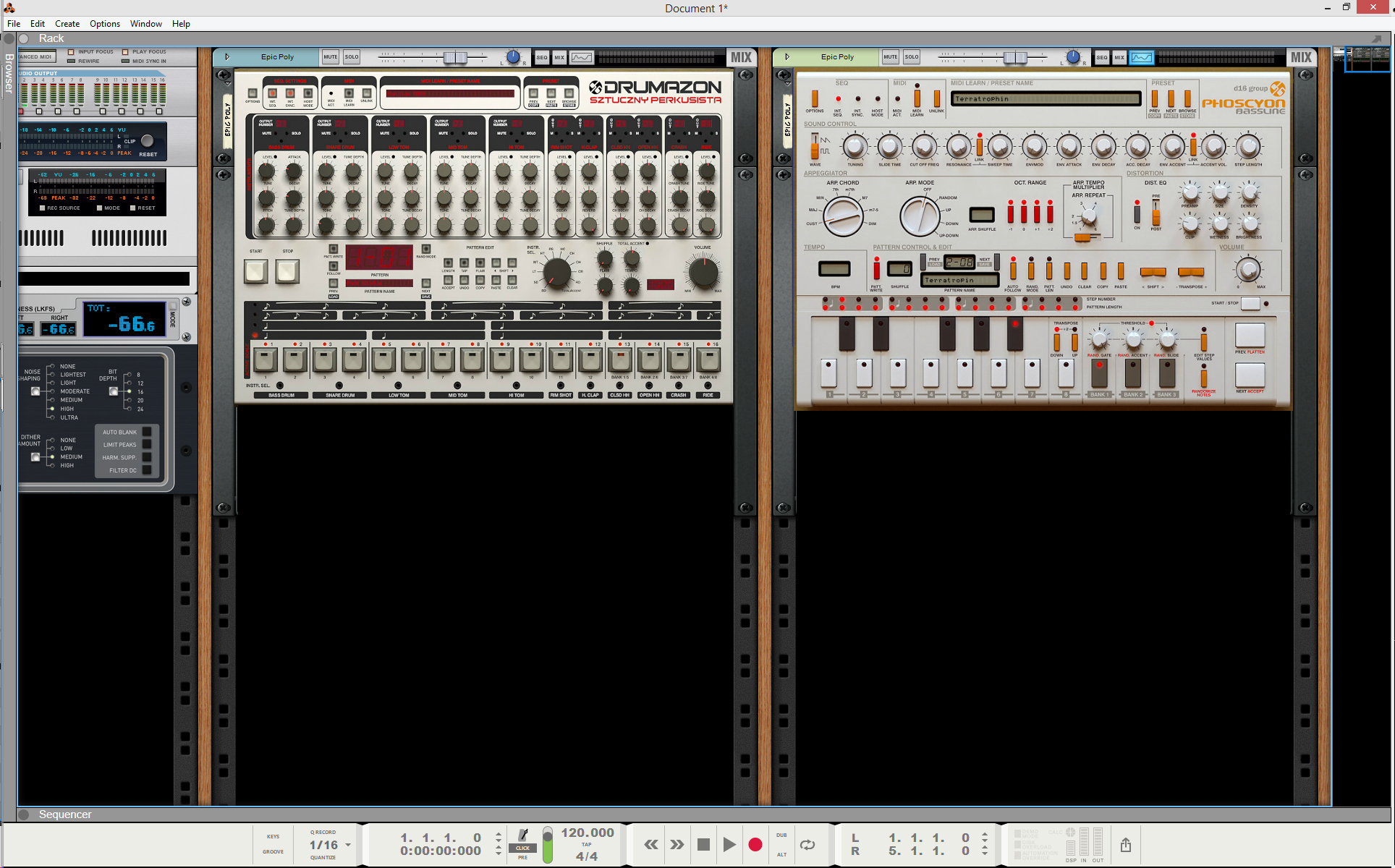The width and height of the screenshot is (1395, 868).
Task: Click the automation curve icon on Drumazon strip
Action: point(582,57)
